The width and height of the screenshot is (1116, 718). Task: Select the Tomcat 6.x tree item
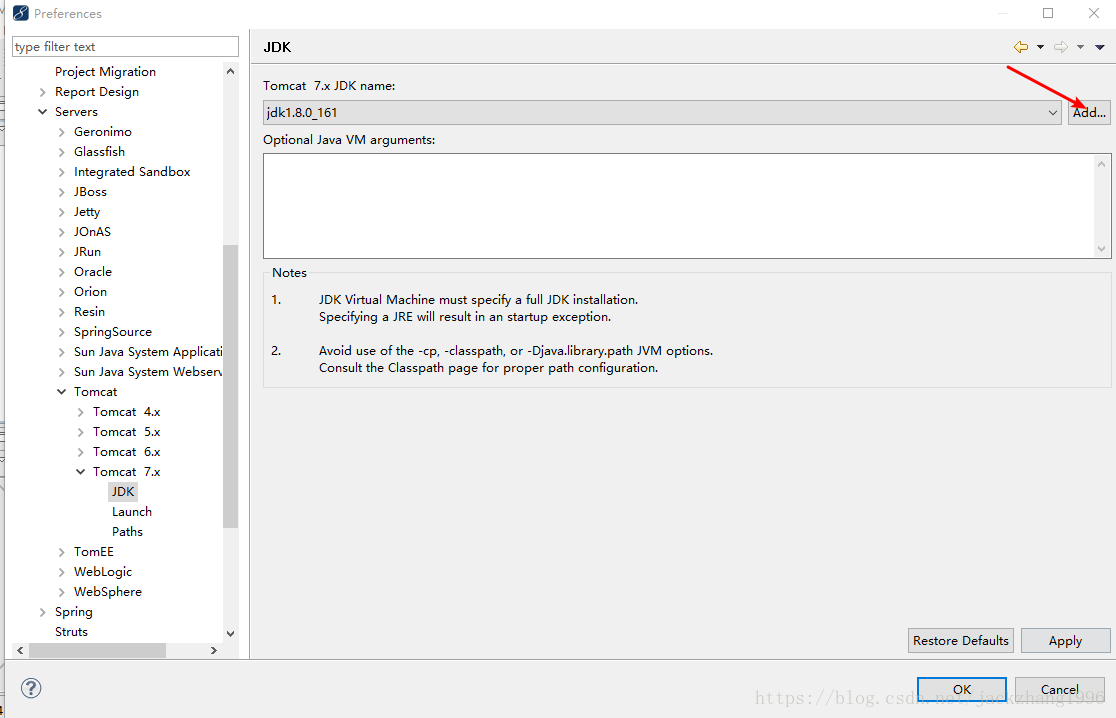coord(127,452)
